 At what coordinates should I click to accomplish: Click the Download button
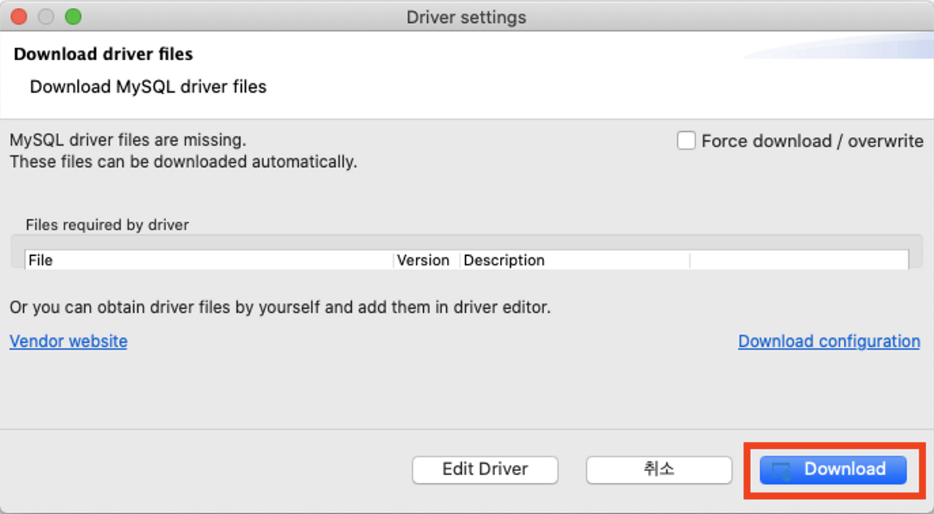click(833, 469)
